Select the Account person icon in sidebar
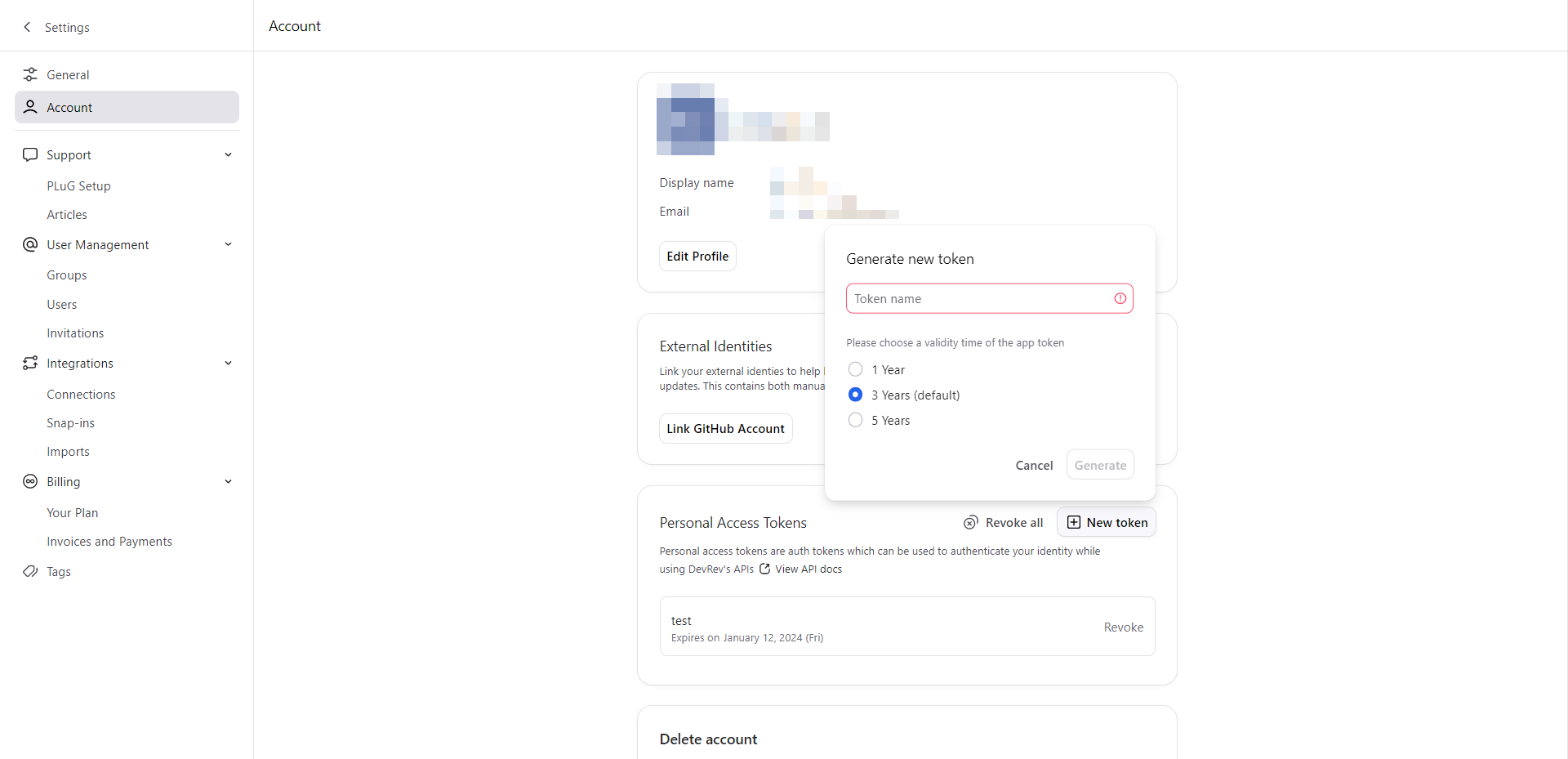The height and width of the screenshot is (759, 1568). [x=30, y=107]
